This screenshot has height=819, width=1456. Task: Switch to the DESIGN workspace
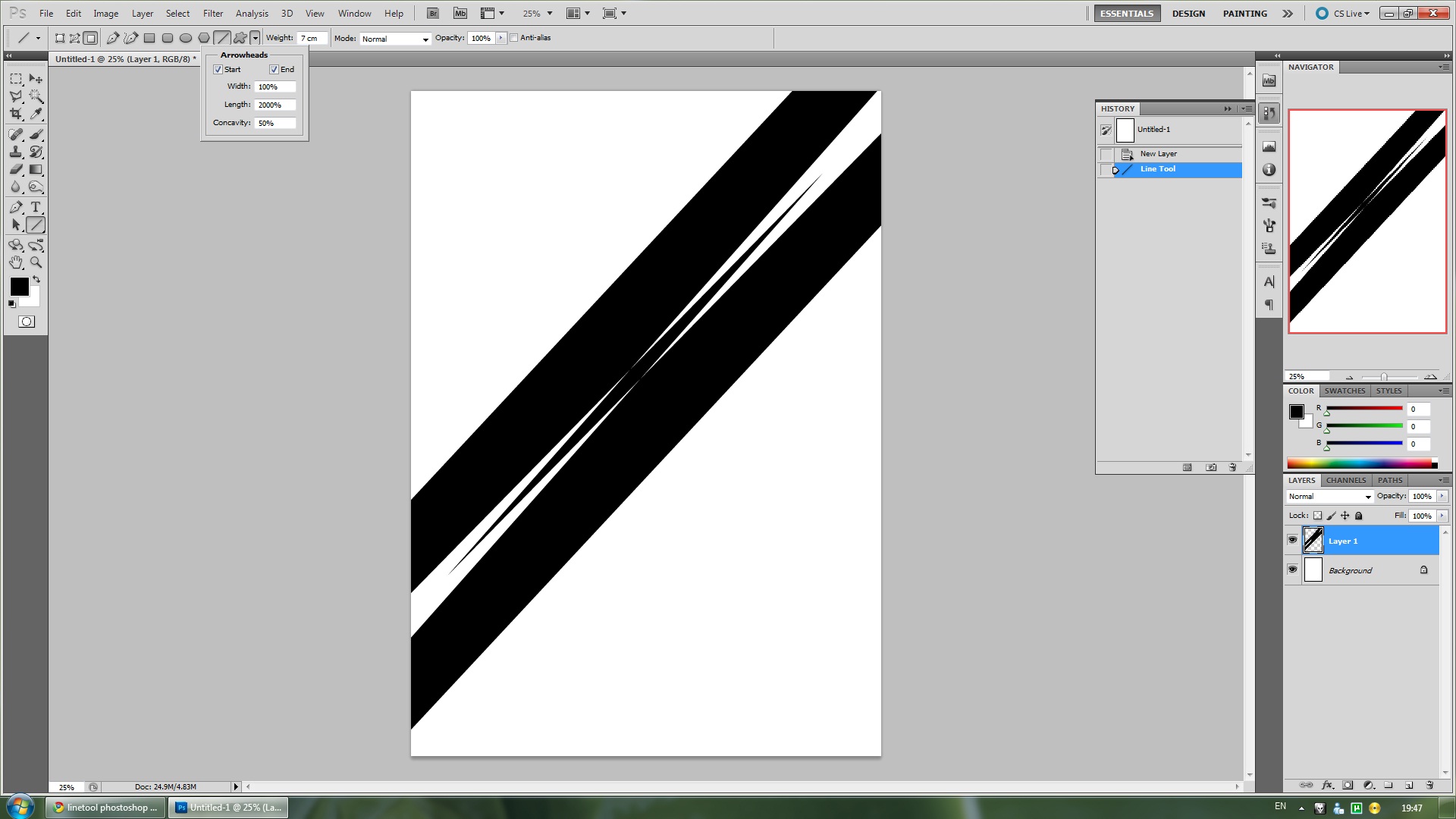click(1188, 14)
